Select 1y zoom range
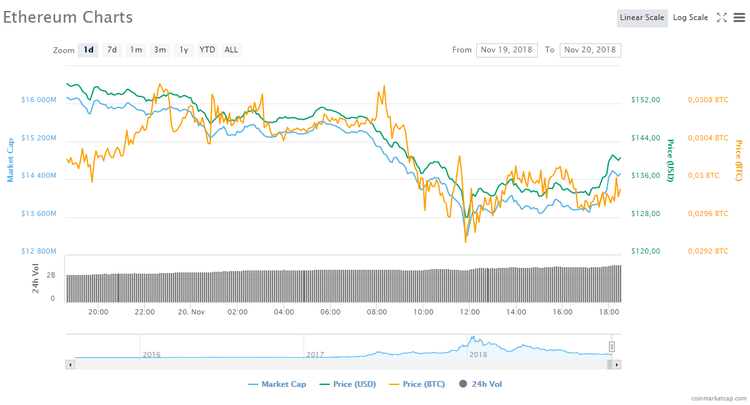The image size is (750, 405). (184, 50)
